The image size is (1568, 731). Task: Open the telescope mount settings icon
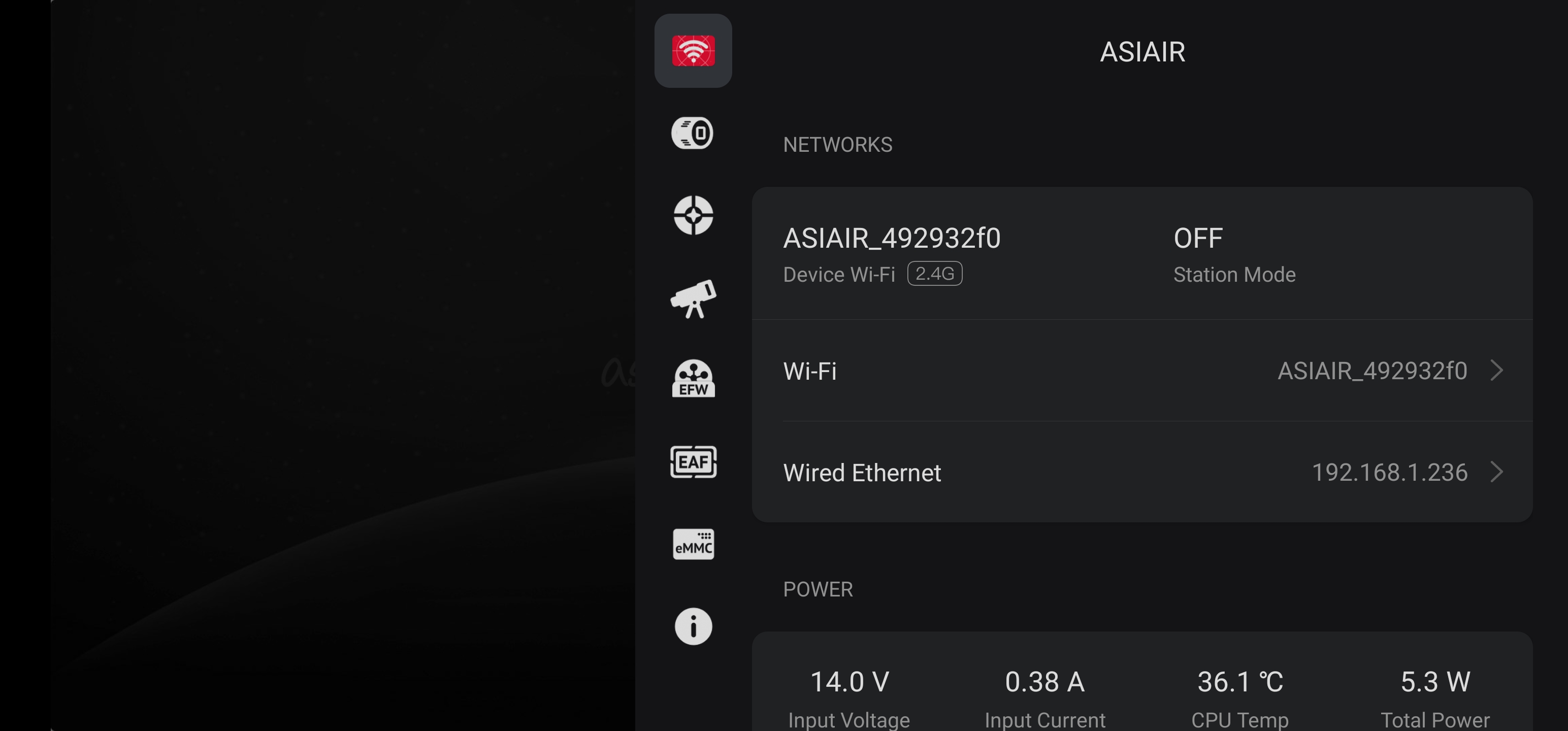(693, 298)
